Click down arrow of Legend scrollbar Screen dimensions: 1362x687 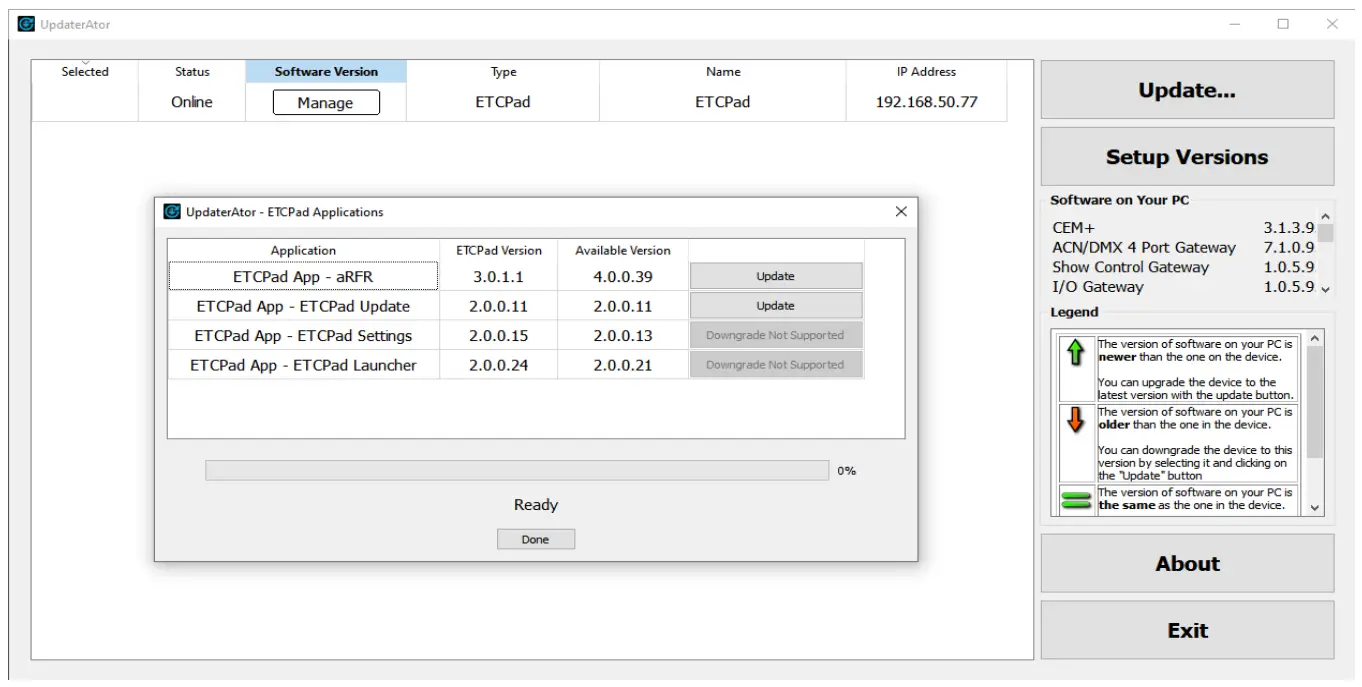coord(1315,508)
